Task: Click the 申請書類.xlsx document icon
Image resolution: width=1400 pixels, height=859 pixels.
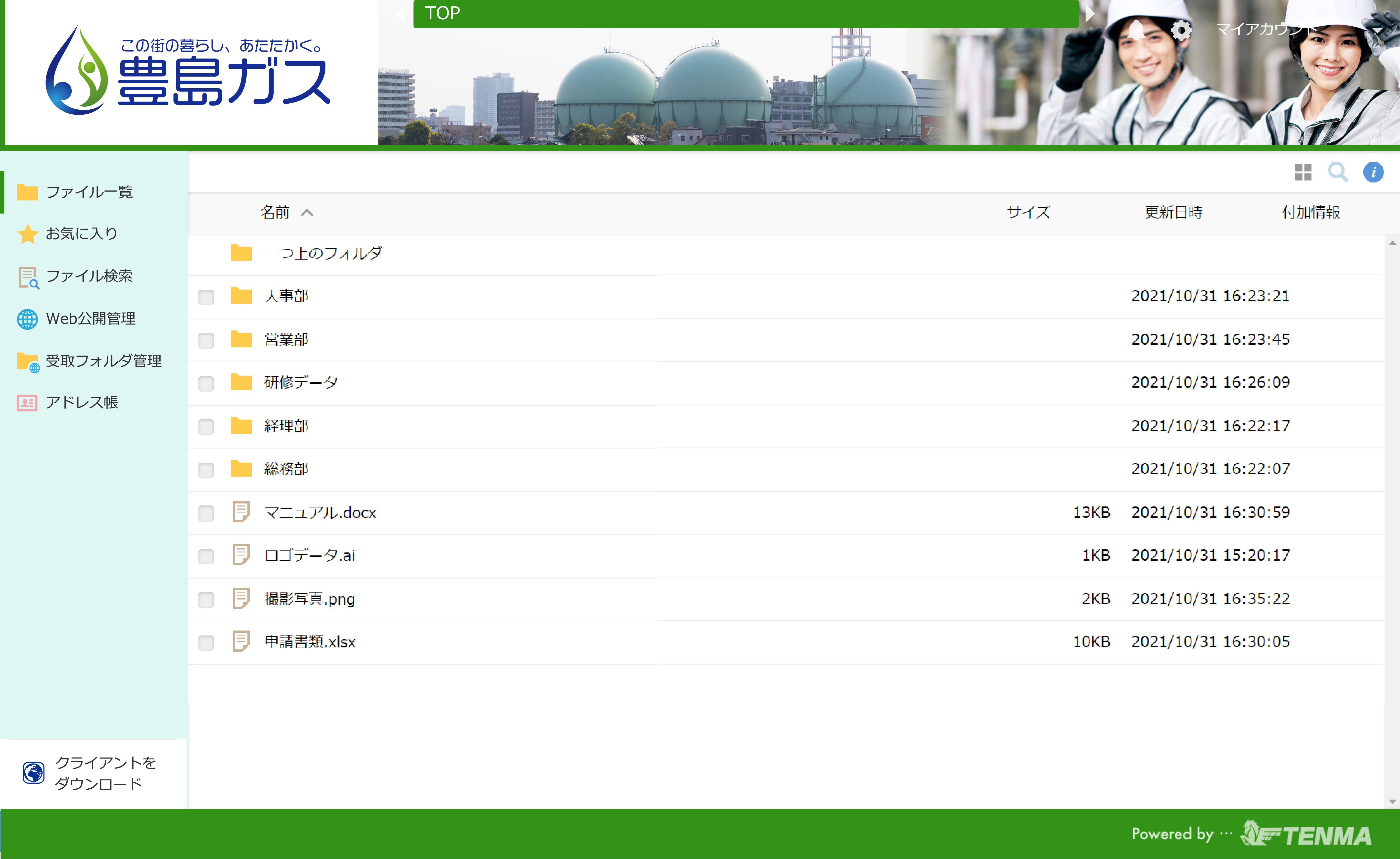Action: click(x=241, y=641)
